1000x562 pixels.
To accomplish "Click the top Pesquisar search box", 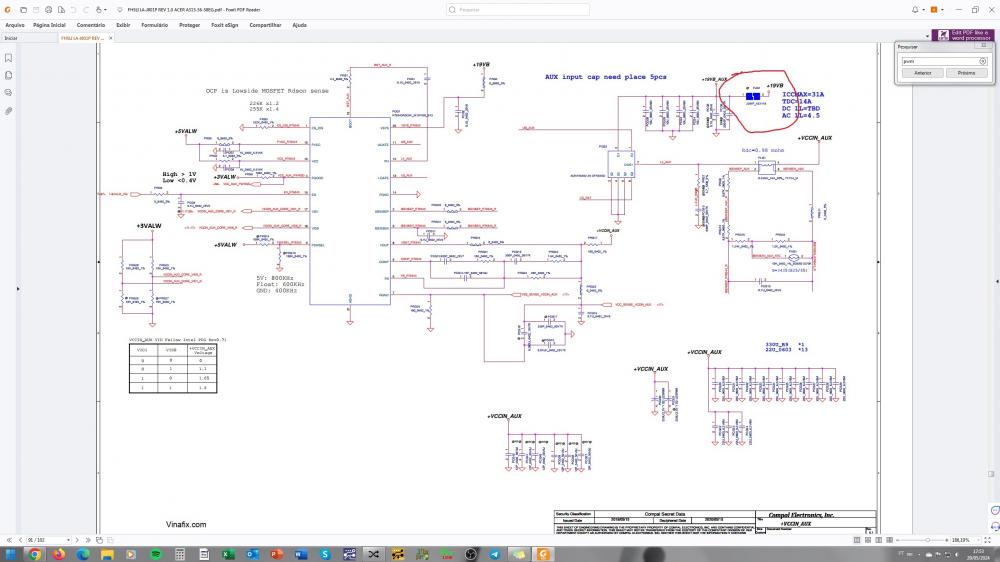I will [518, 10].
